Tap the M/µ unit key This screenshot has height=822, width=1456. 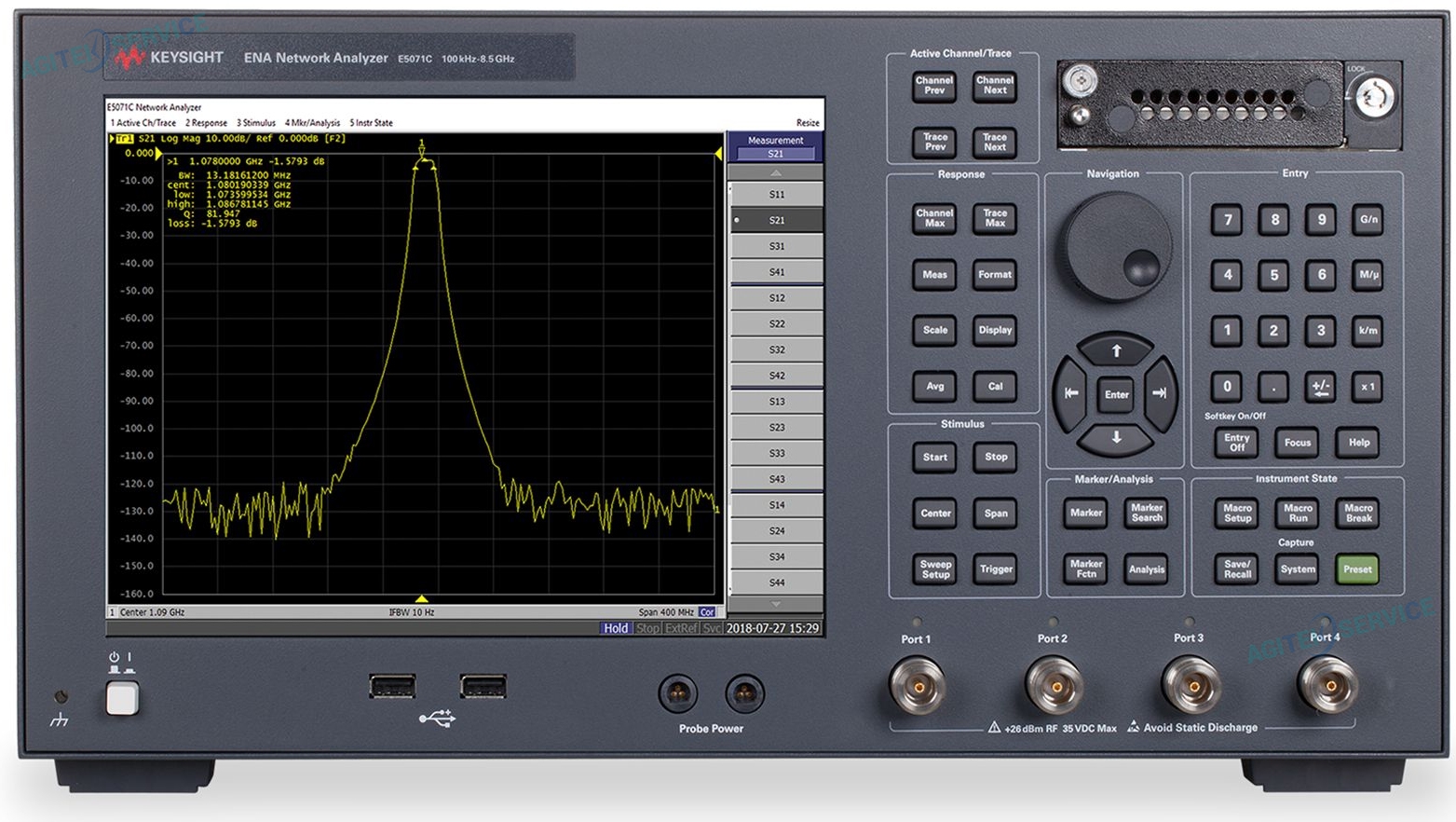[1368, 275]
